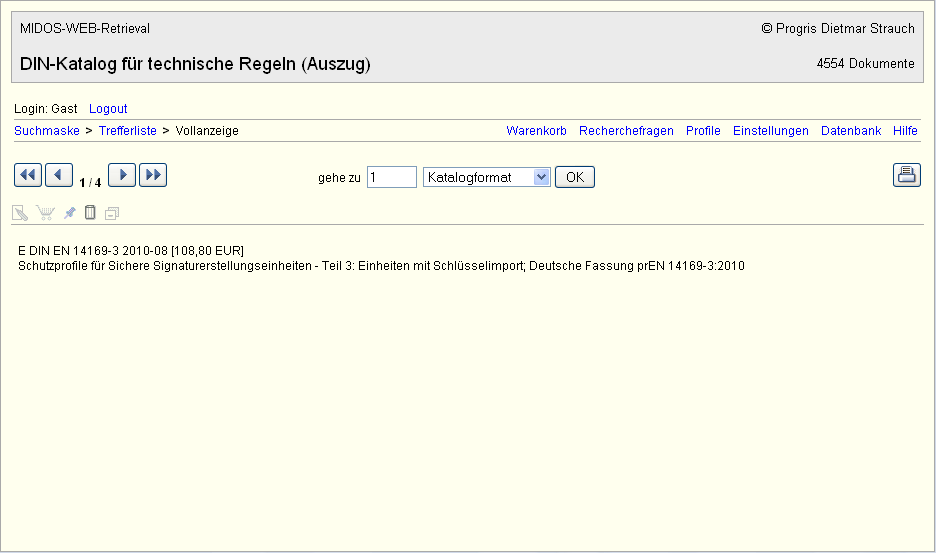Open the Einstellungen page
Screen dimensions: 936x553
point(770,131)
